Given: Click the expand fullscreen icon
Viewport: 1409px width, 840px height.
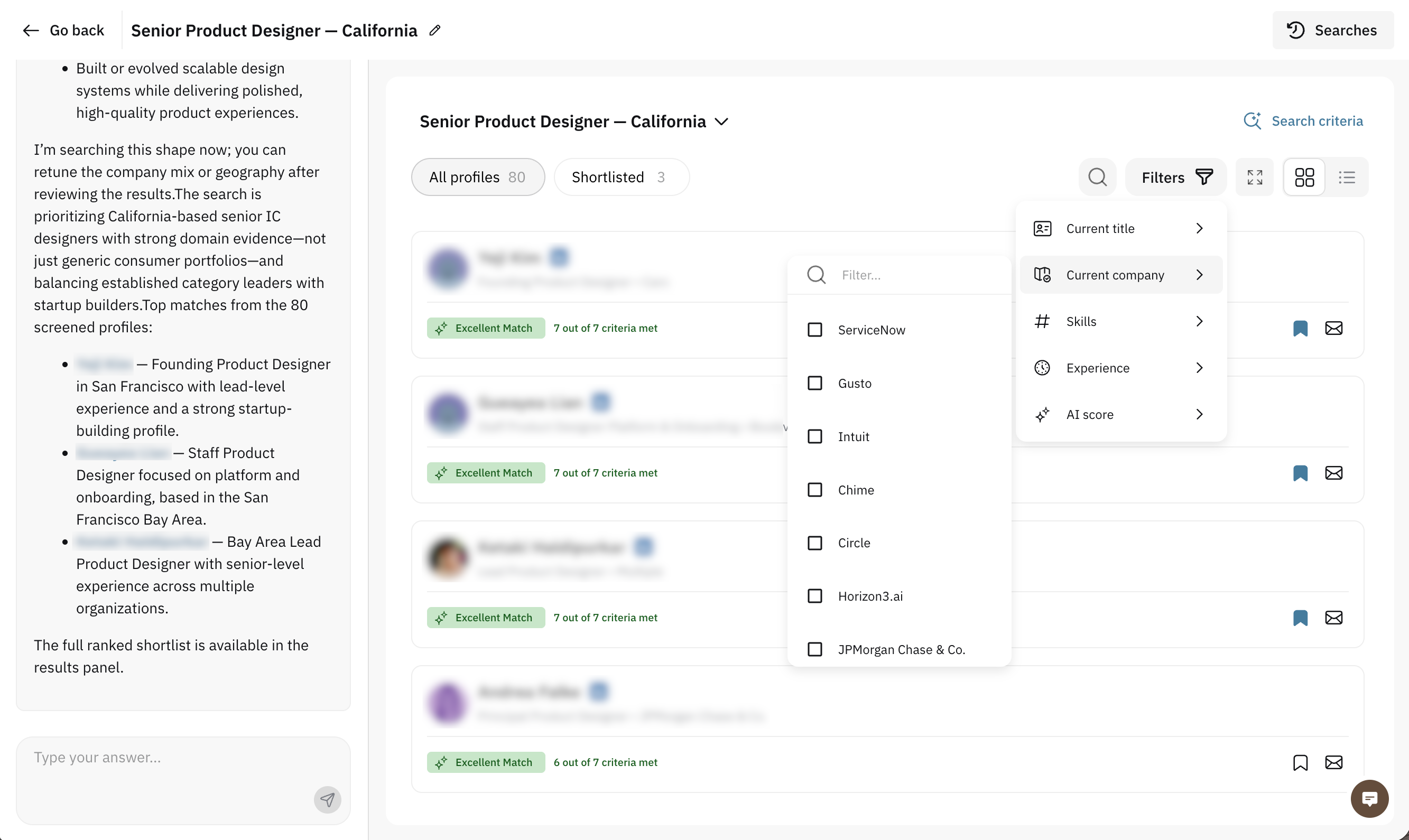Looking at the screenshot, I should point(1255,177).
